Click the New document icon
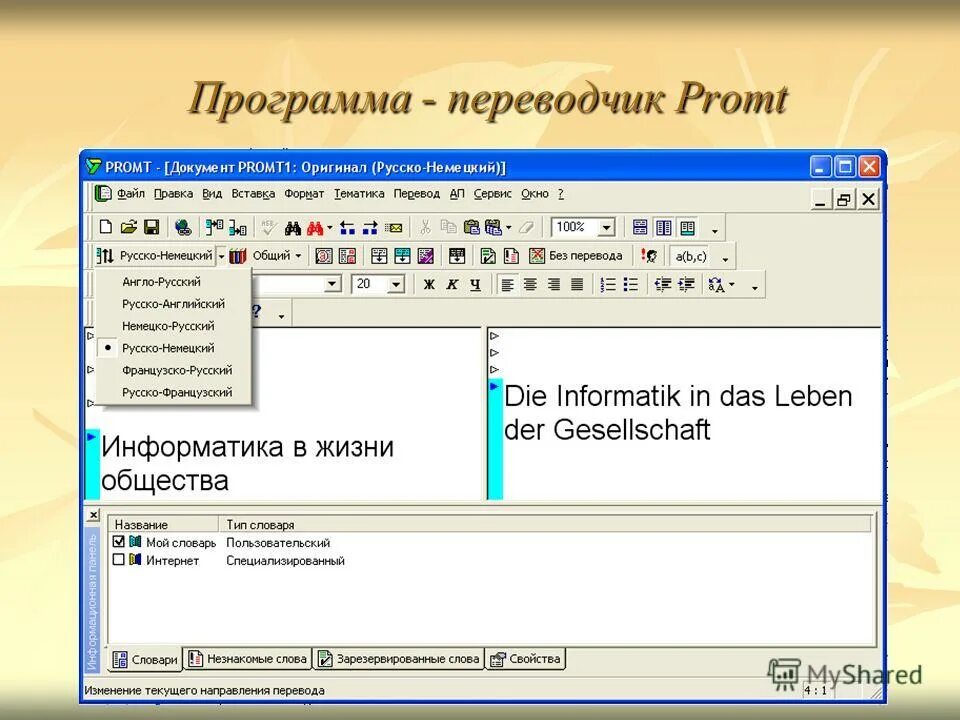The width and height of the screenshot is (960, 720). (x=105, y=227)
